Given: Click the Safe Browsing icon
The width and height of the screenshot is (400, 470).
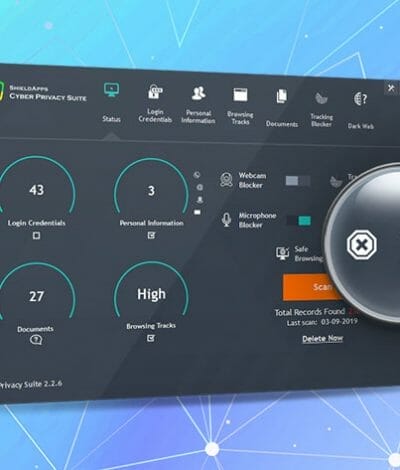Looking at the screenshot, I should (283, 253).
